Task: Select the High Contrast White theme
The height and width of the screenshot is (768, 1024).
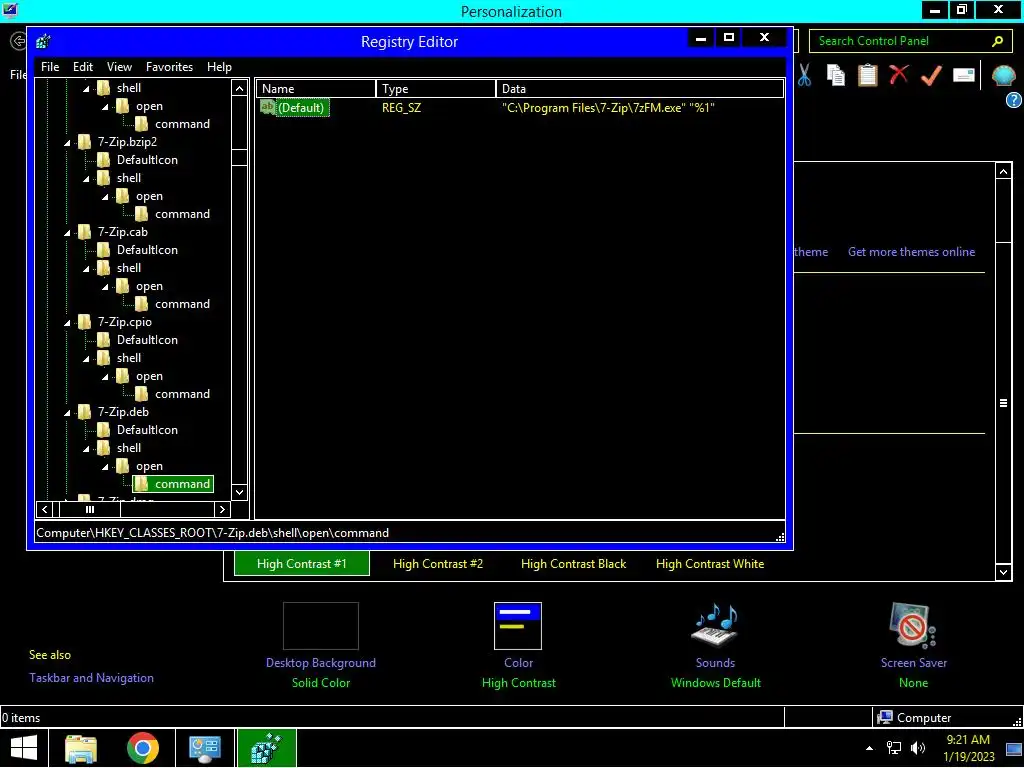Action: coord(710,564)
